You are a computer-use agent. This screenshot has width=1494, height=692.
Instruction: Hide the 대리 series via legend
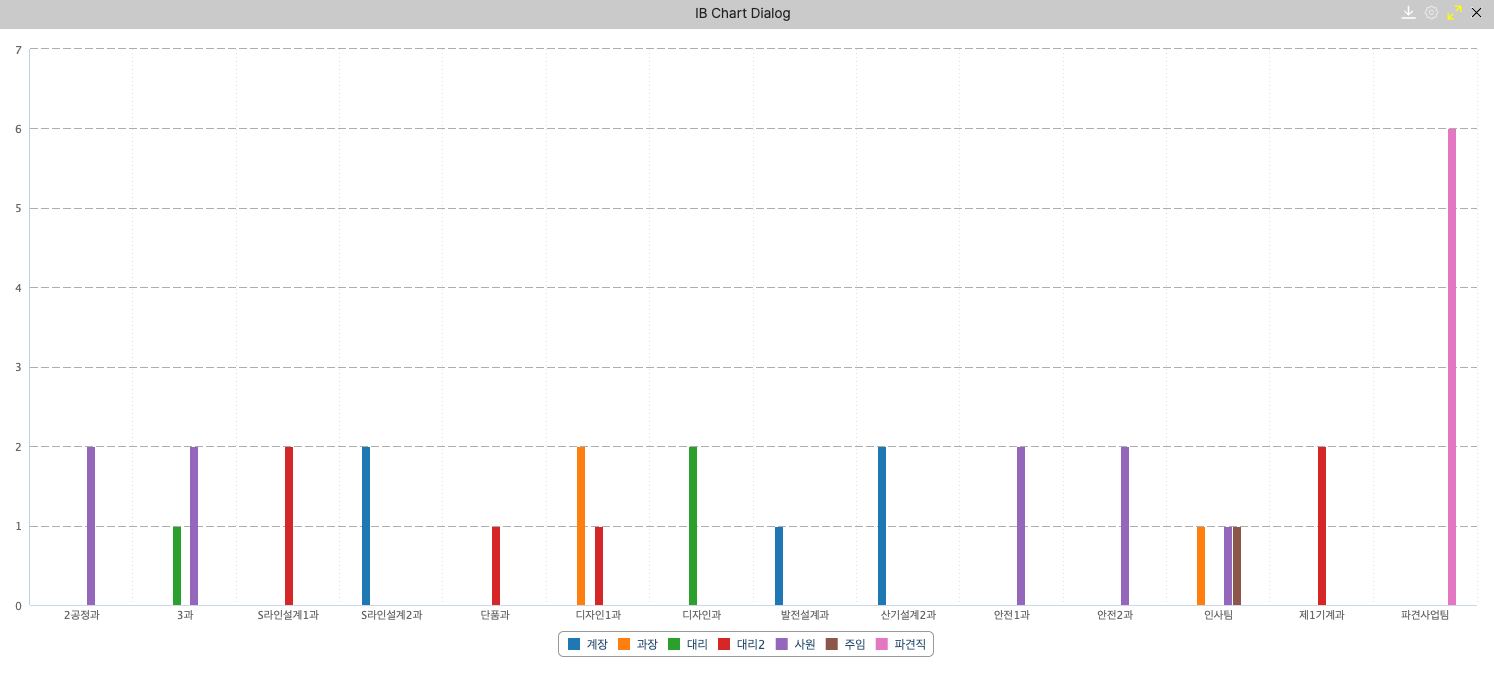click(x=688, y=645)
